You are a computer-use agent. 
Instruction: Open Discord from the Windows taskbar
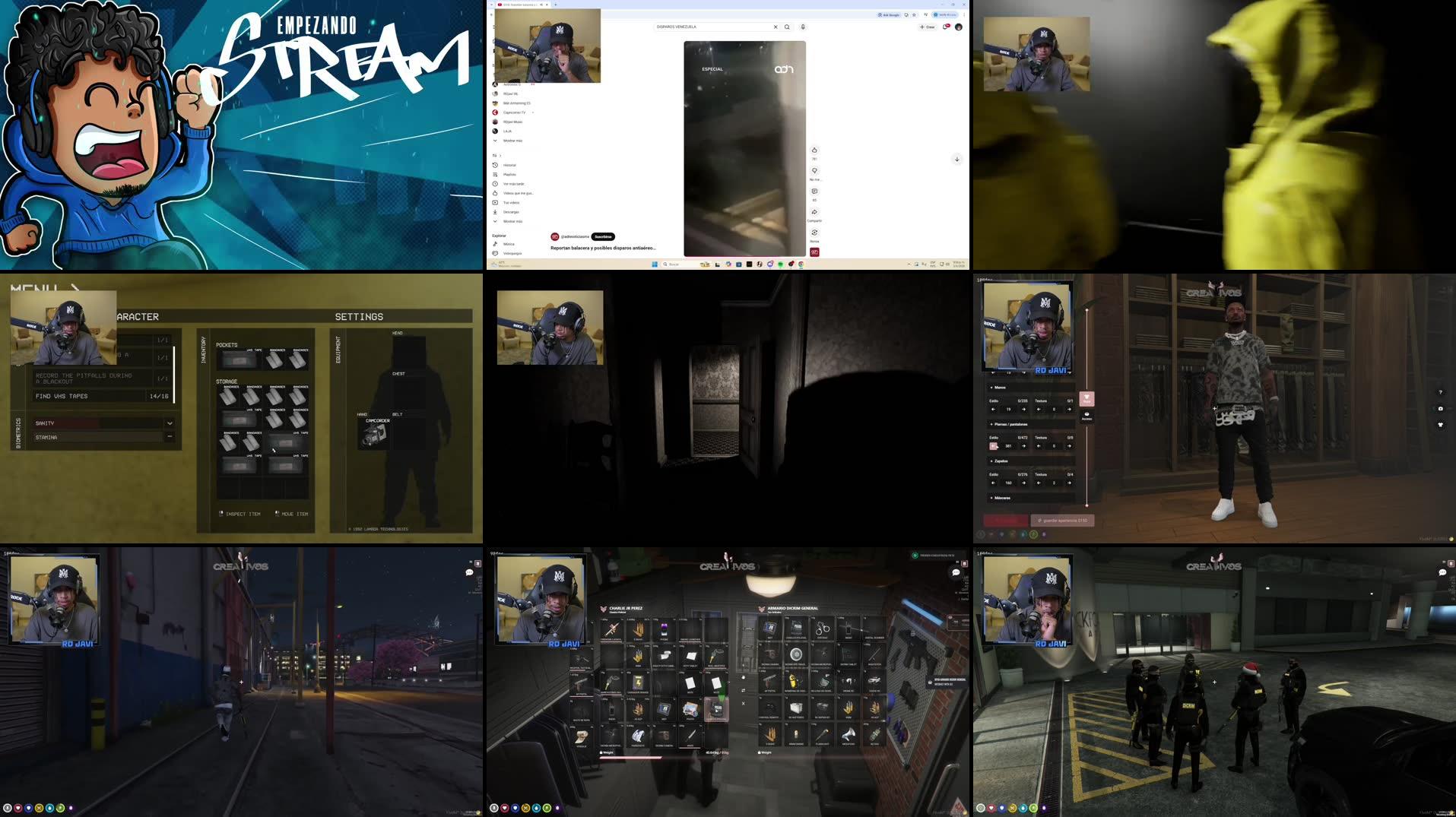(x=770, y=264)
